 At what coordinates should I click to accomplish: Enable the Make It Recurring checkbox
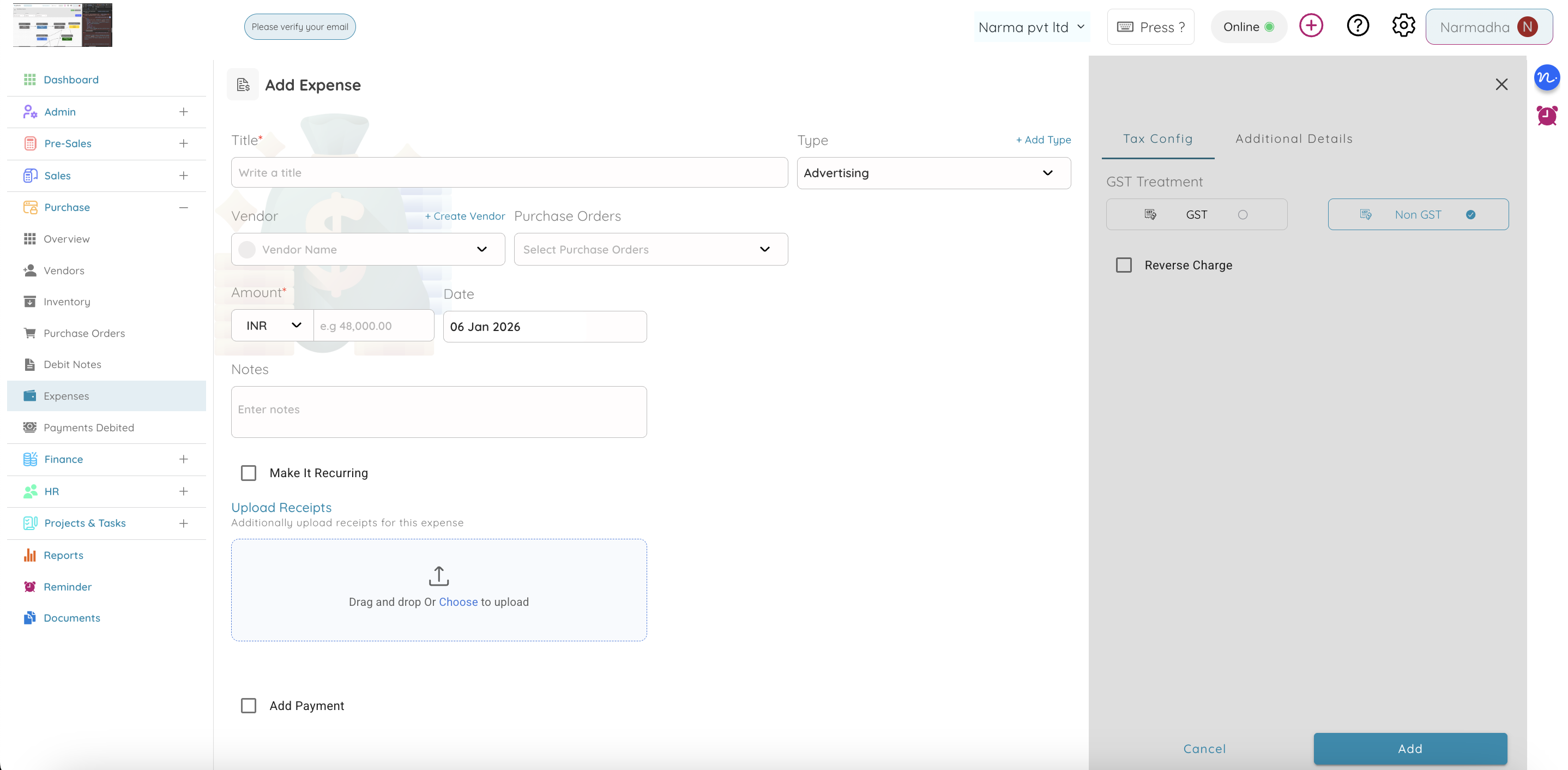(249, 473)
